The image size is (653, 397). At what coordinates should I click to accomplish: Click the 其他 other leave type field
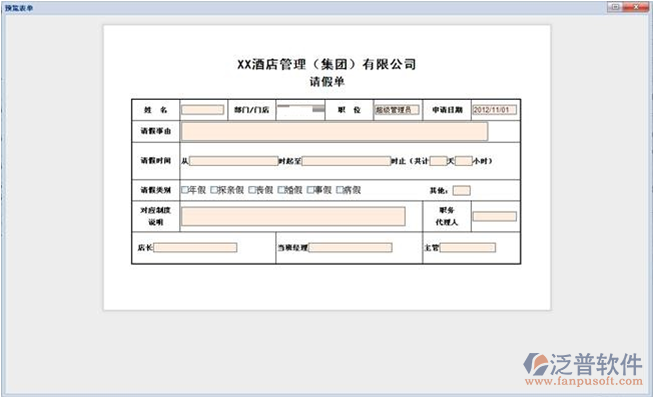pos(461,190)
